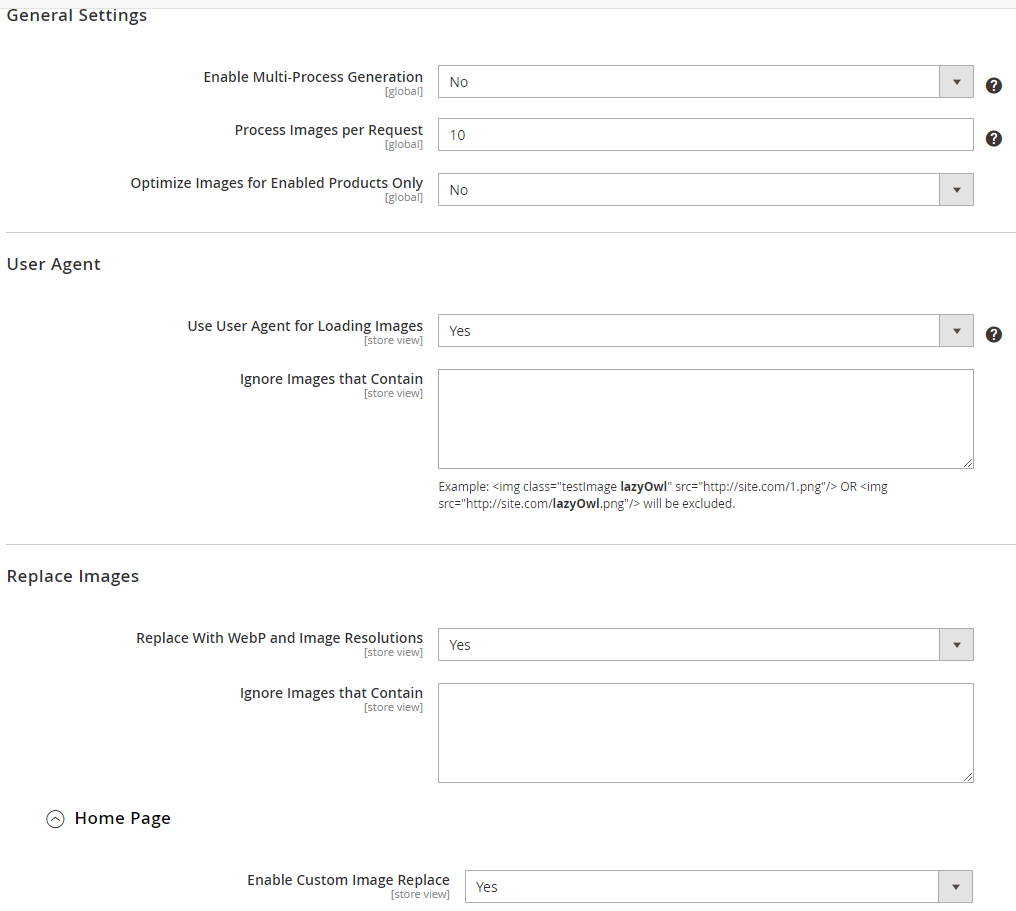Screen dimensions: 1016x911
Task: Click Use User Agent for Loading Images label
Action: [305, 326]
